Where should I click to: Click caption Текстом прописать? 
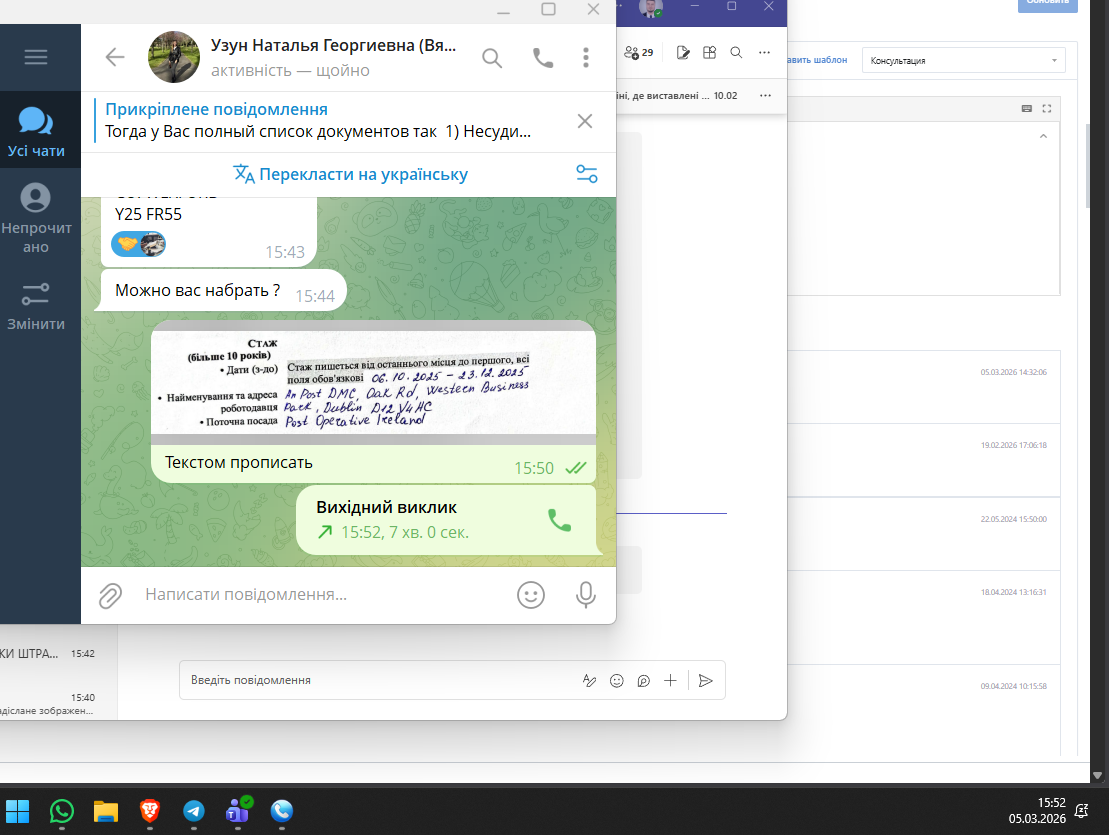[238, 462]
